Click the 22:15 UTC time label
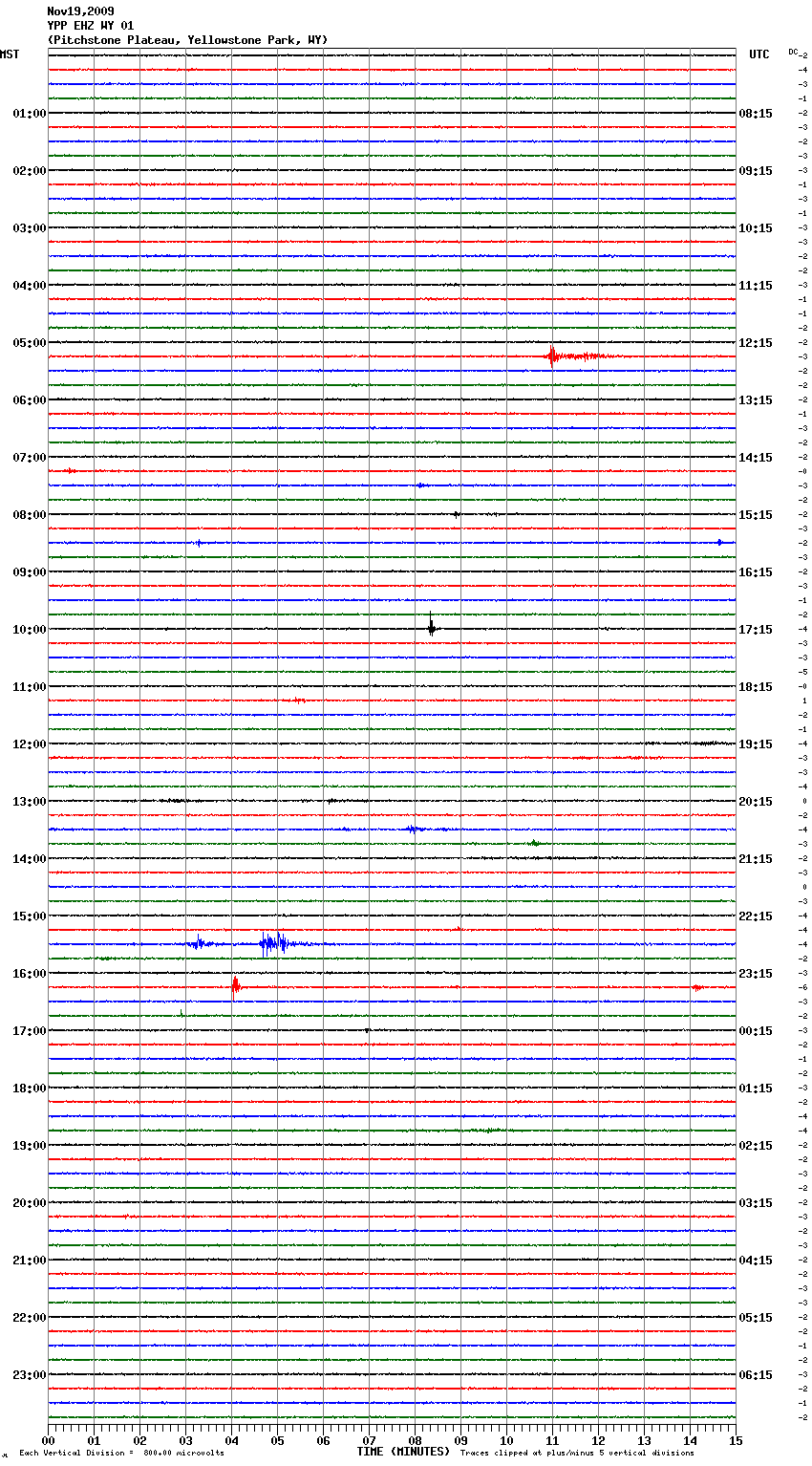Image resolution: width=812 pixels, height=1466 pixels. pyautogui.click(x=756, y=916)
